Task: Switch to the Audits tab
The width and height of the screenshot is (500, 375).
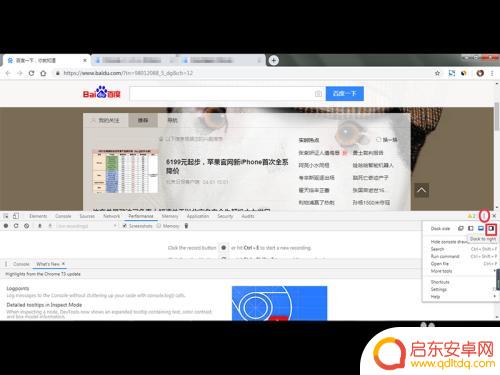Action: (248, 216)
